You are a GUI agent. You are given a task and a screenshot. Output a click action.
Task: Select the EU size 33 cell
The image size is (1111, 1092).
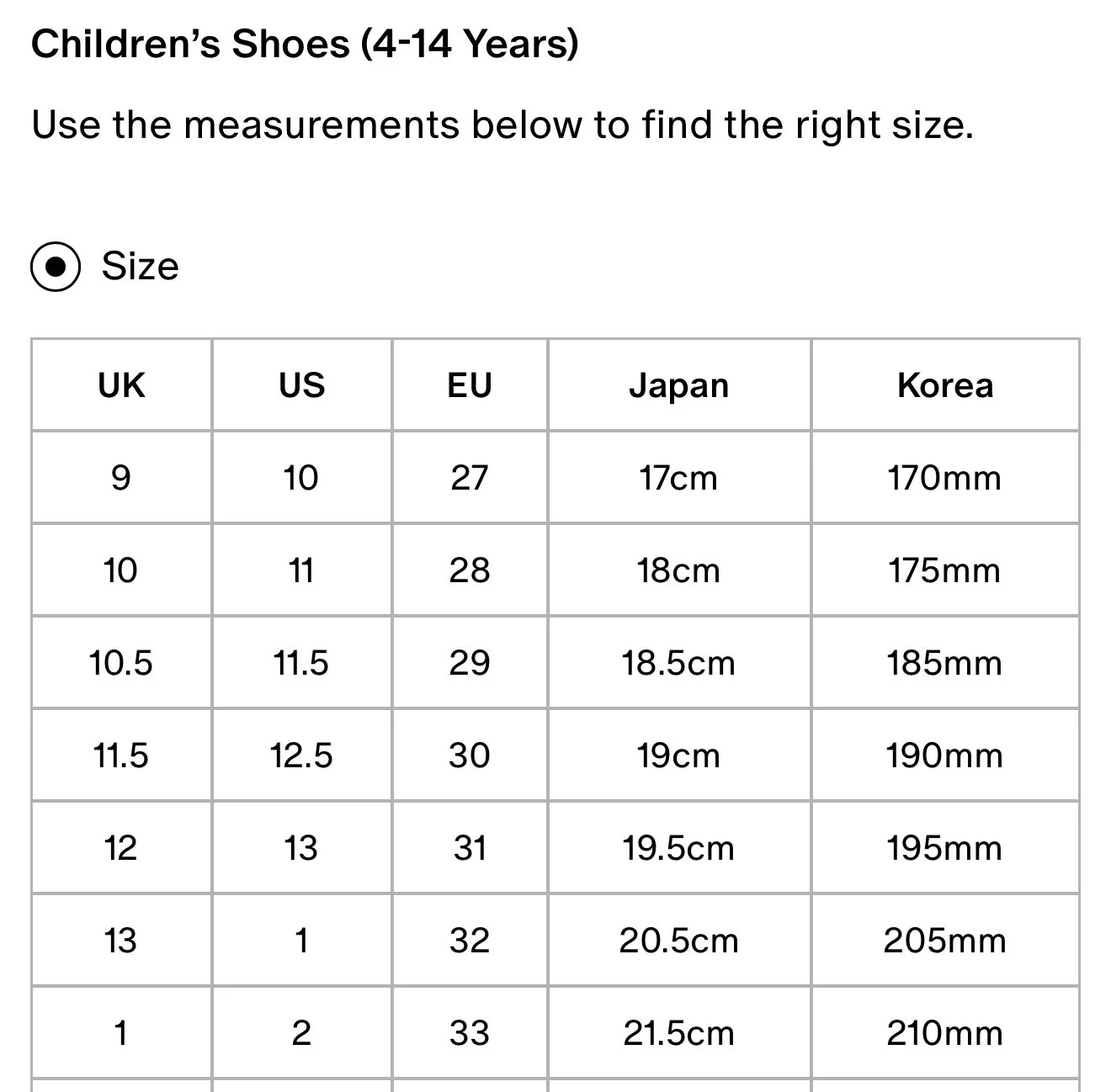[470, 1033]
